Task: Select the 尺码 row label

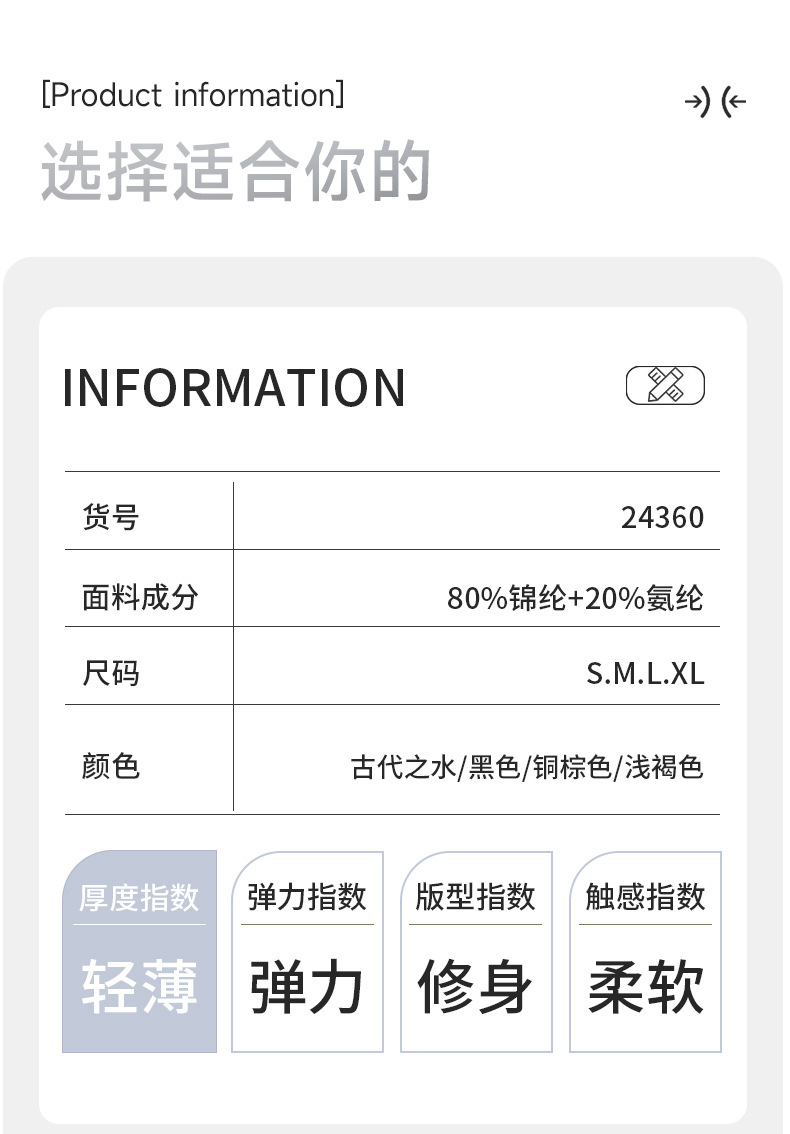Action: point(110,673)
